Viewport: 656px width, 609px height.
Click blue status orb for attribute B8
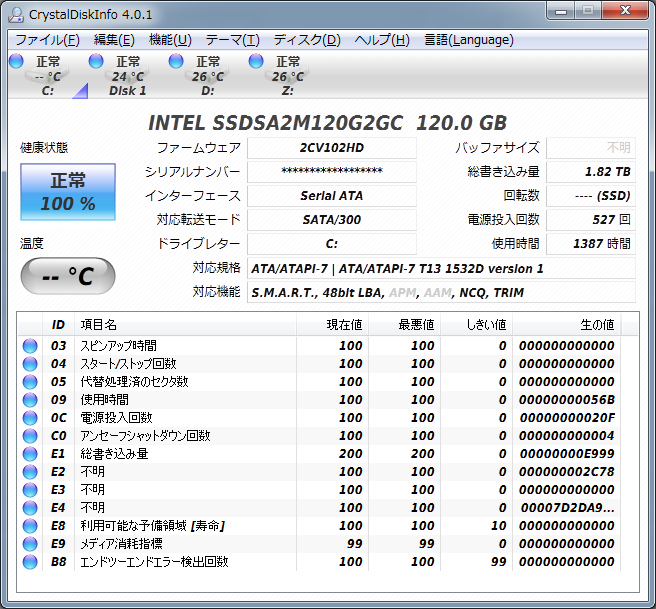point(31,562)
